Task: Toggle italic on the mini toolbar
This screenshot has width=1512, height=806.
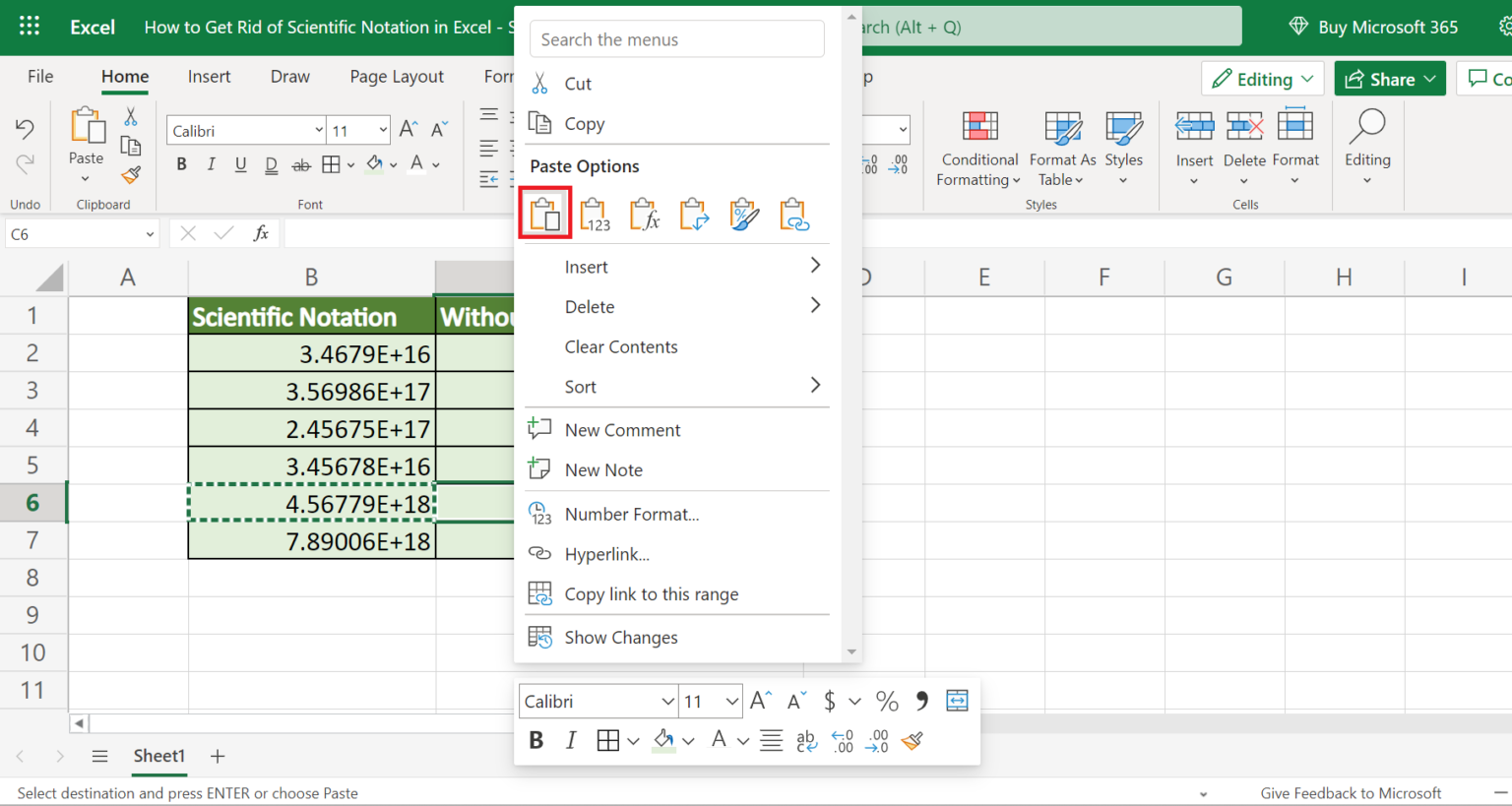Action: coord(571,740)
